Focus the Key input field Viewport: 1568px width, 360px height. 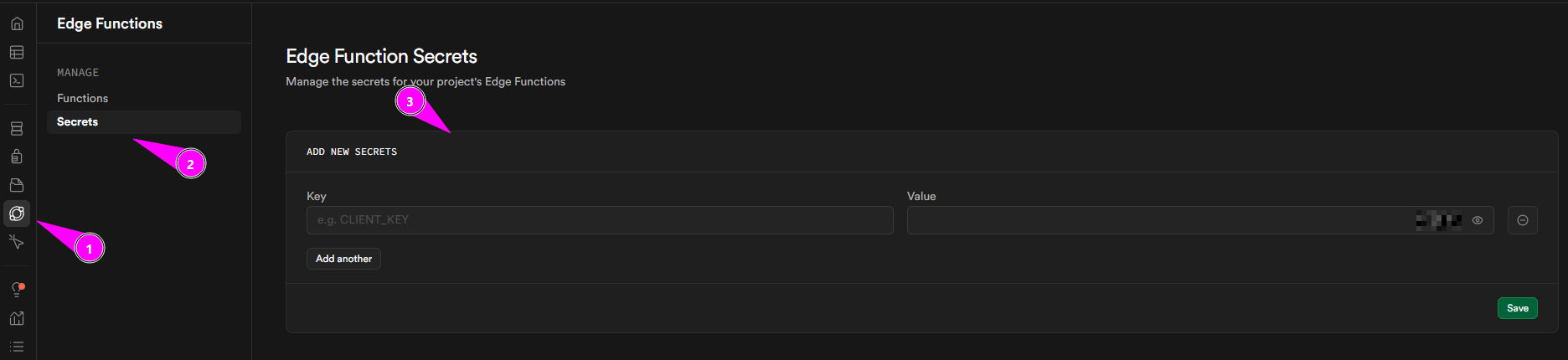pos(600,220)
